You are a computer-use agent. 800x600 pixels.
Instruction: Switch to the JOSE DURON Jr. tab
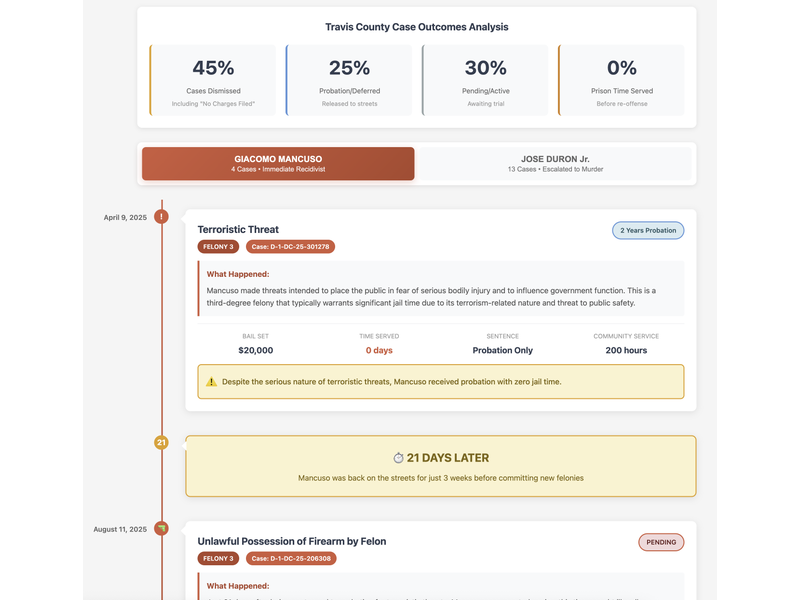555,163
